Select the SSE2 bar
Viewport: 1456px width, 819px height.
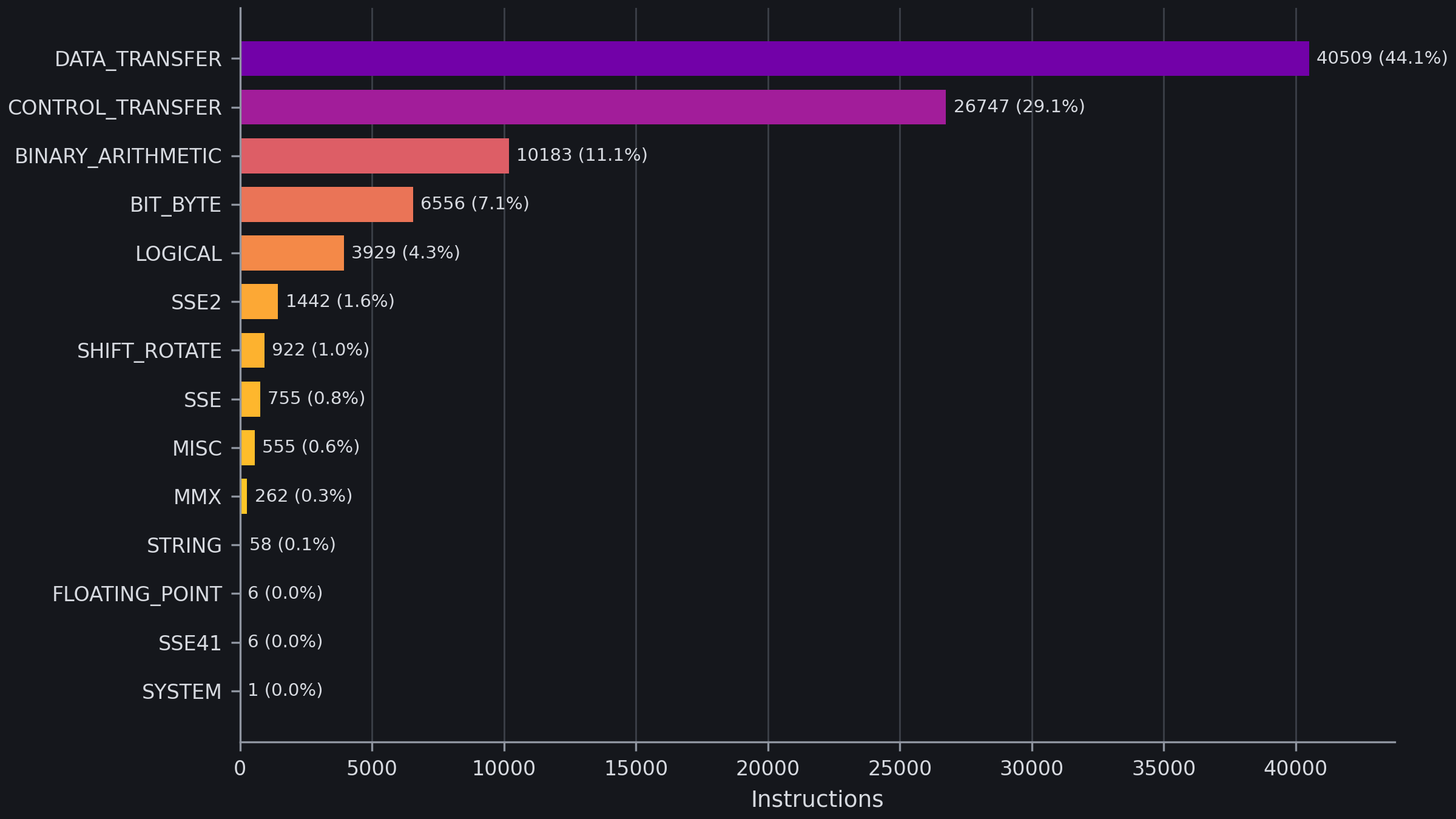coord(260,302)
